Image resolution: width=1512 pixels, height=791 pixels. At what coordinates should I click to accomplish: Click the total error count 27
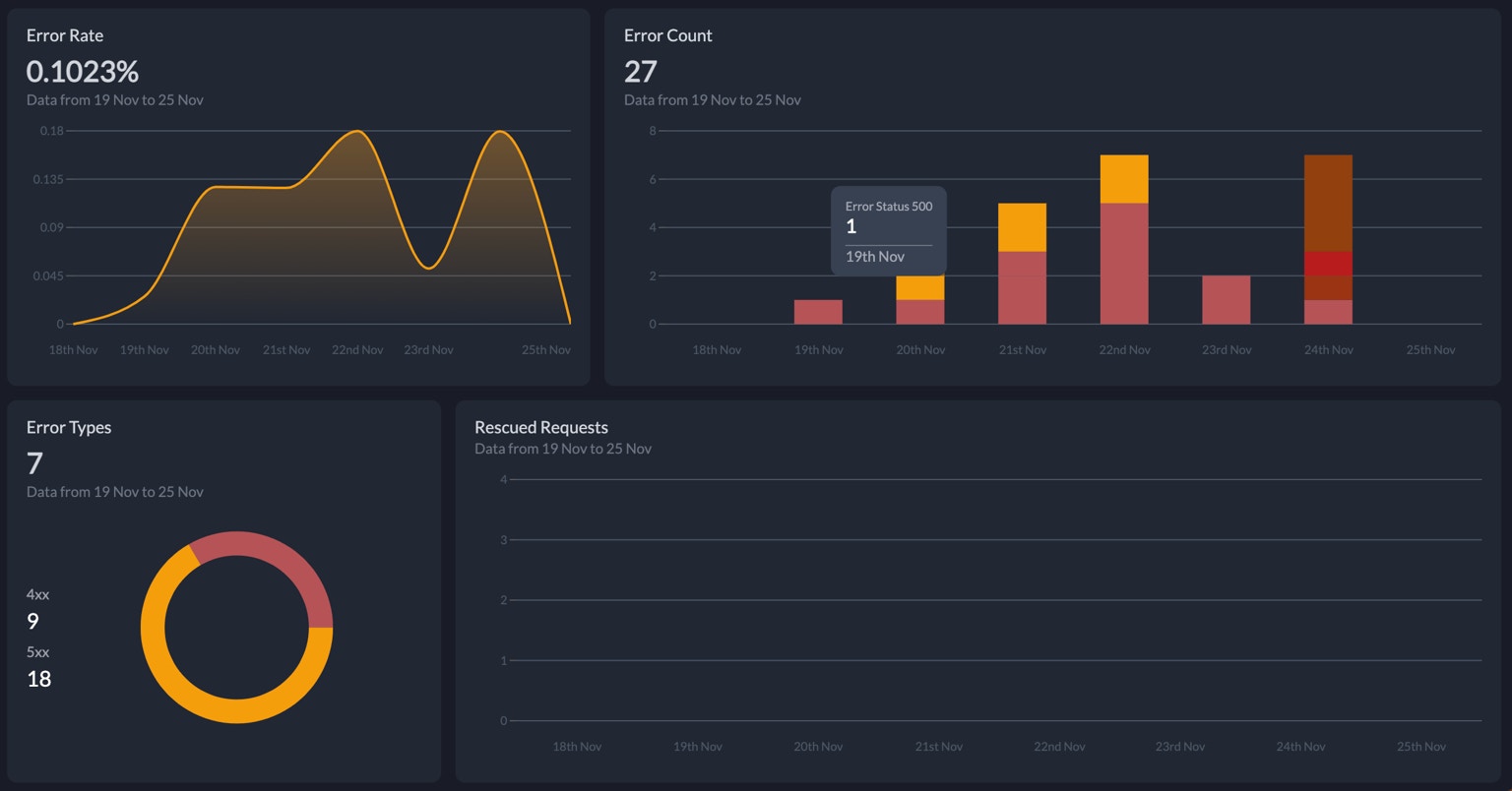pos(641,71)
